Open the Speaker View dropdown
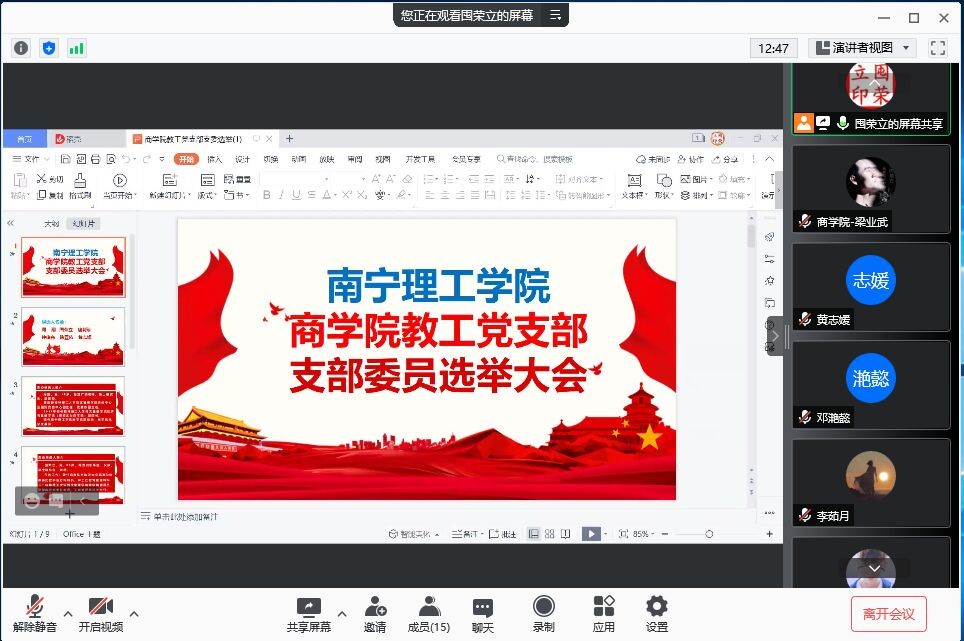The height and width of the screenshot is (641, 964). pyautogui.click(x=862, y=48)
